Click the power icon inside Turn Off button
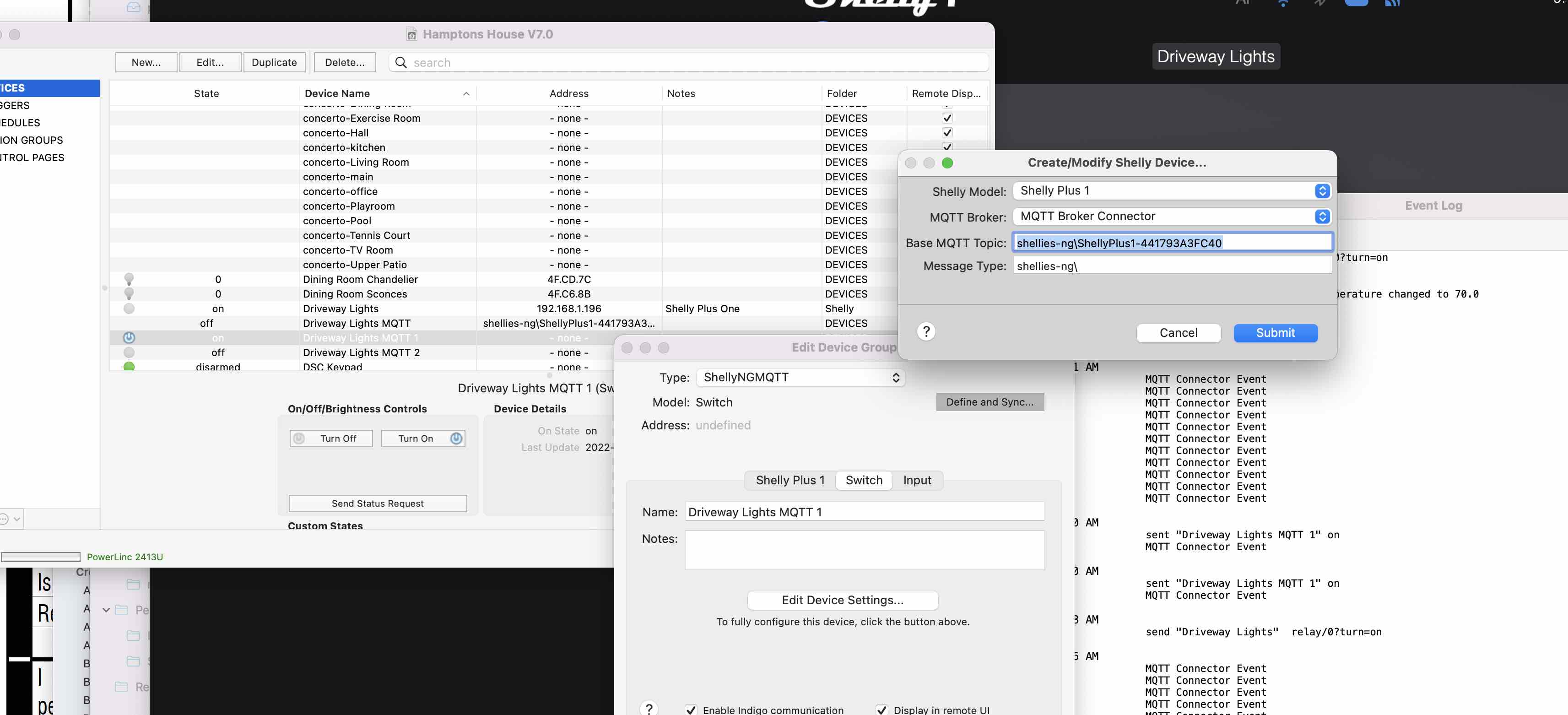This screenshot has height=715, width=1568. pos(299,439)
